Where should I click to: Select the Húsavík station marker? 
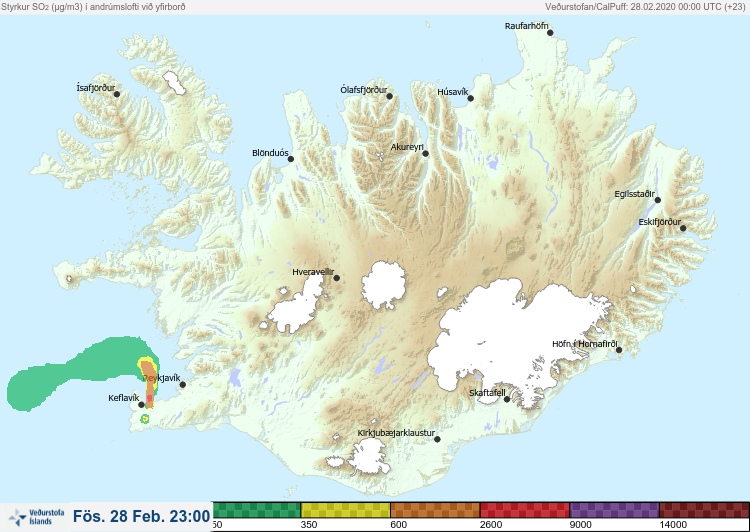tap(470, 98)
